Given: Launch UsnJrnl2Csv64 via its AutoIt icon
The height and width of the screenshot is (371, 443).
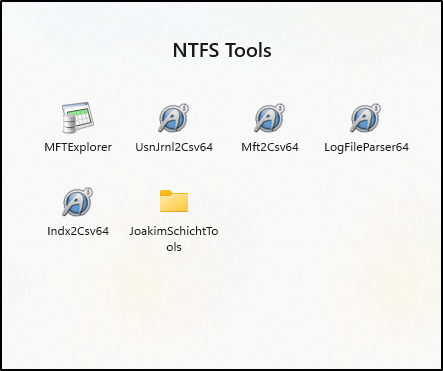Looking at the screenshot, I should (x=174, y=118).
